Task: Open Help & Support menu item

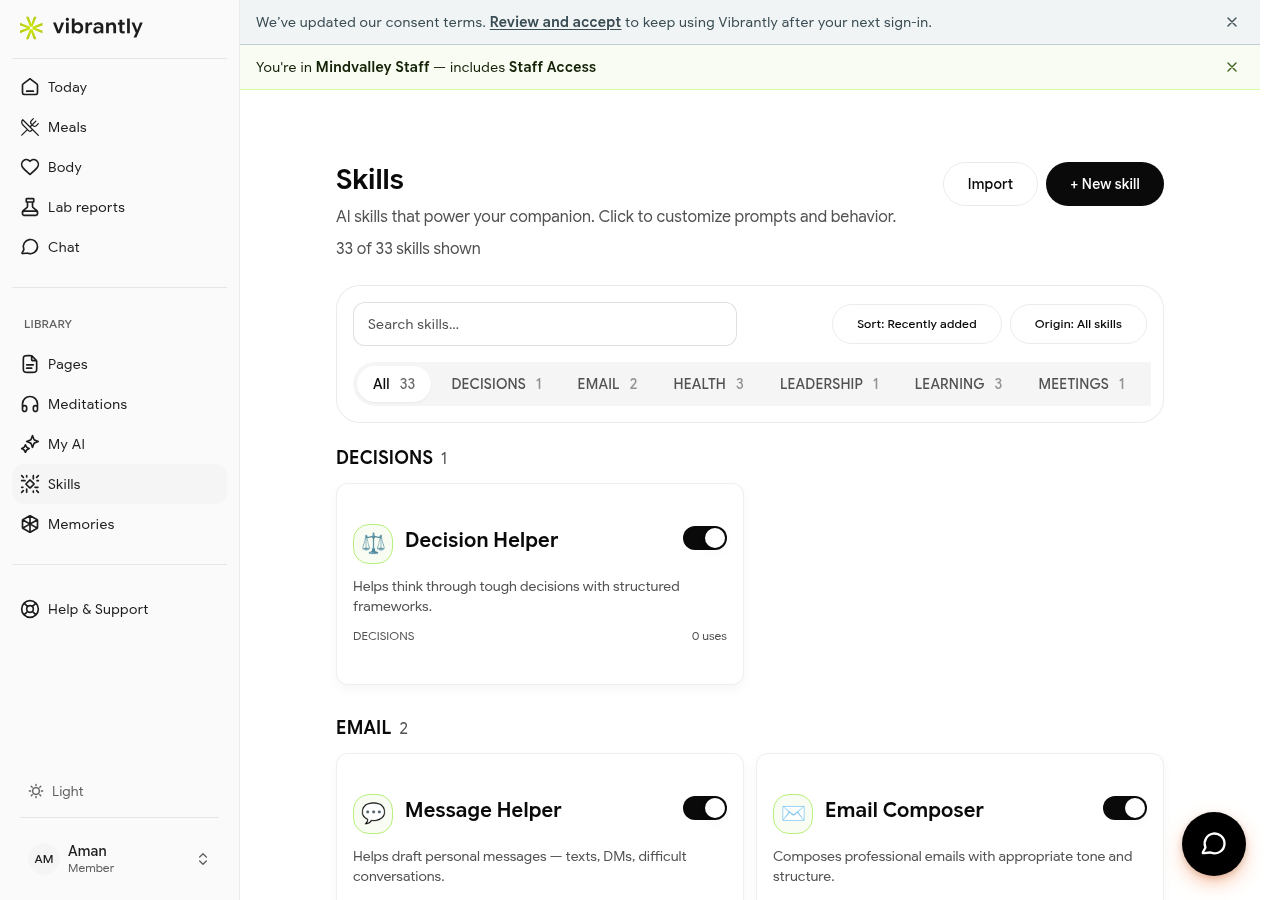Action: coord(119,609)
